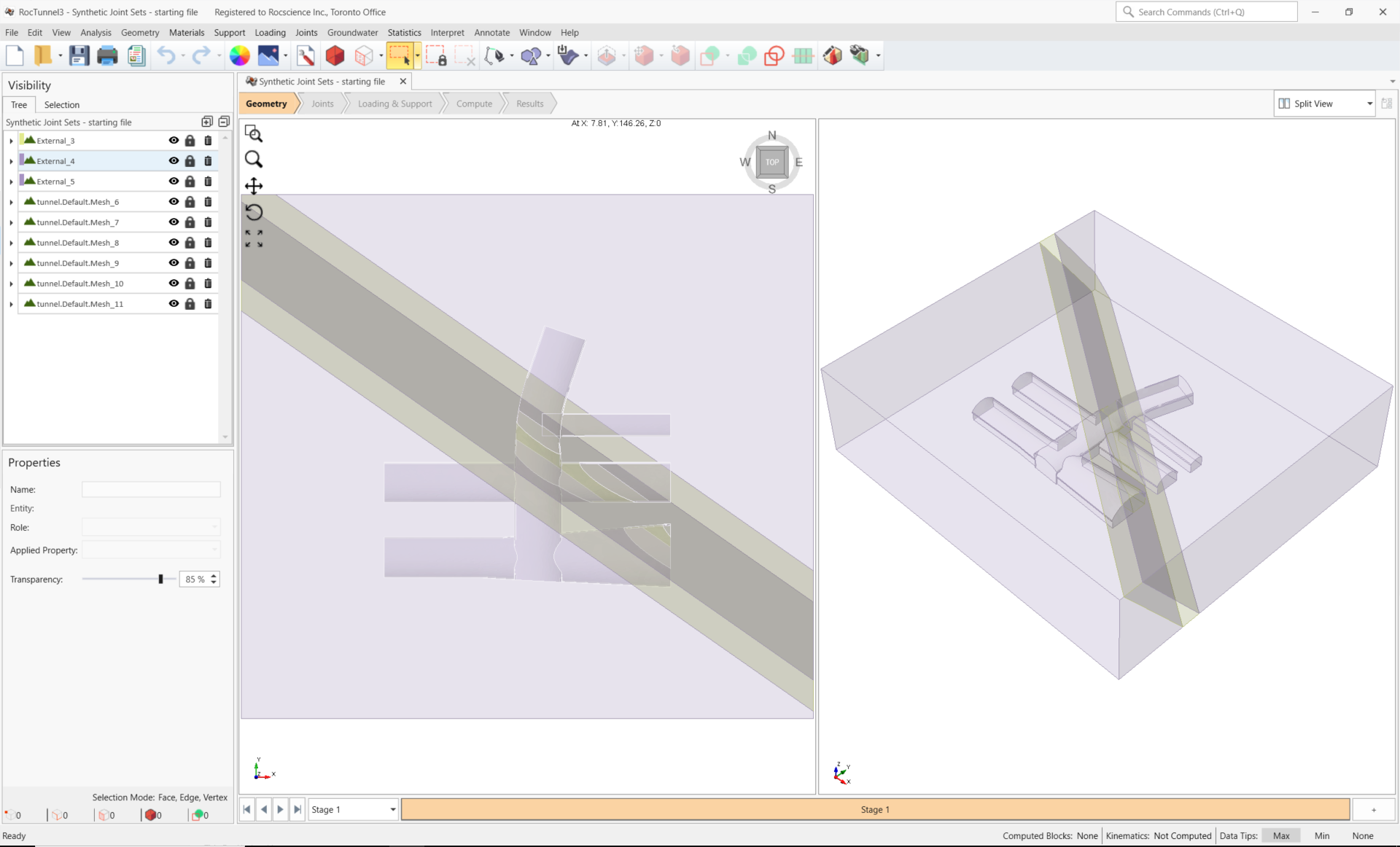Screen dimensions: 1400x847
Task: Expand the tunnel.Default.Mesh_9 tree item
Action: coord(10,262)
